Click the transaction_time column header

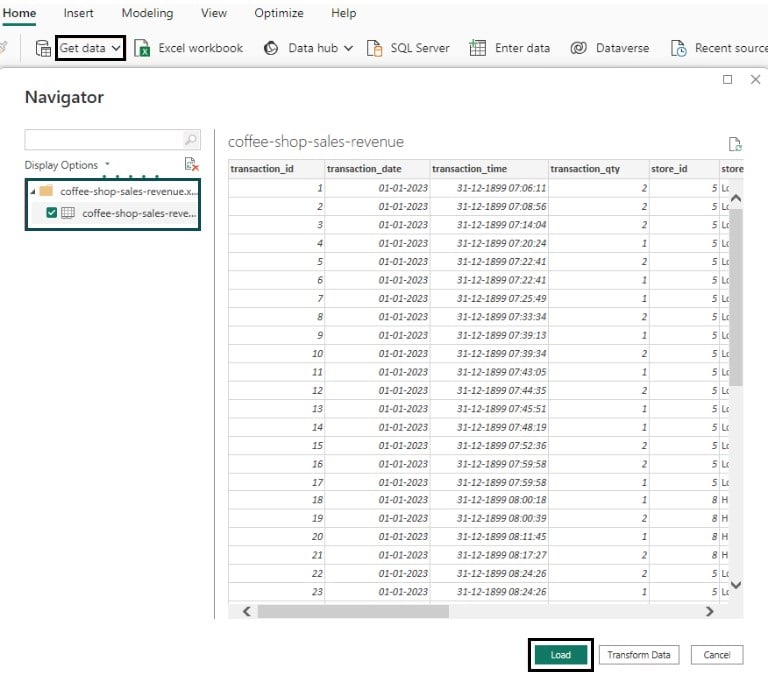pos(489,168)
